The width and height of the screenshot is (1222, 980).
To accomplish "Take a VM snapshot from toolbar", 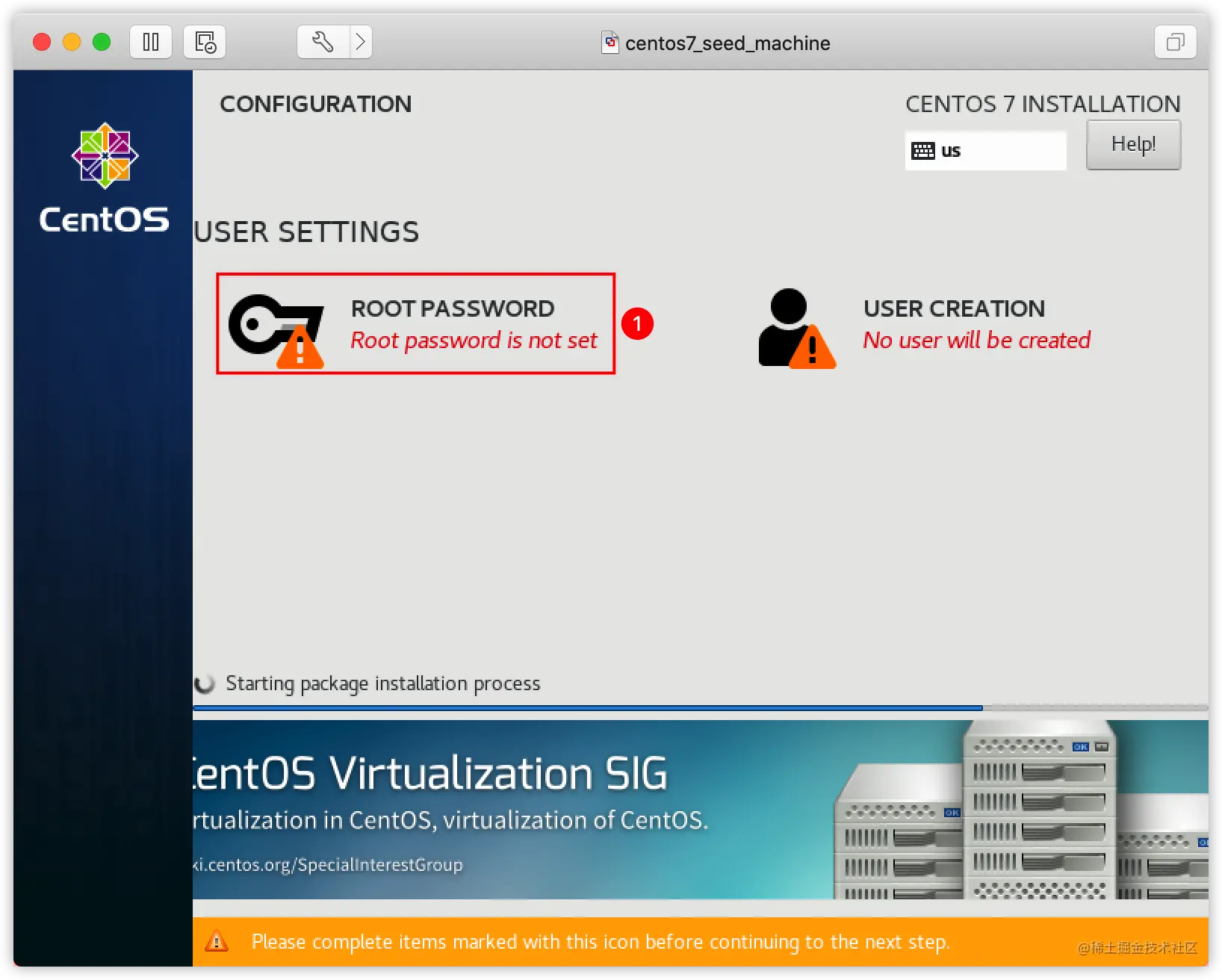I will pos(205,42).
